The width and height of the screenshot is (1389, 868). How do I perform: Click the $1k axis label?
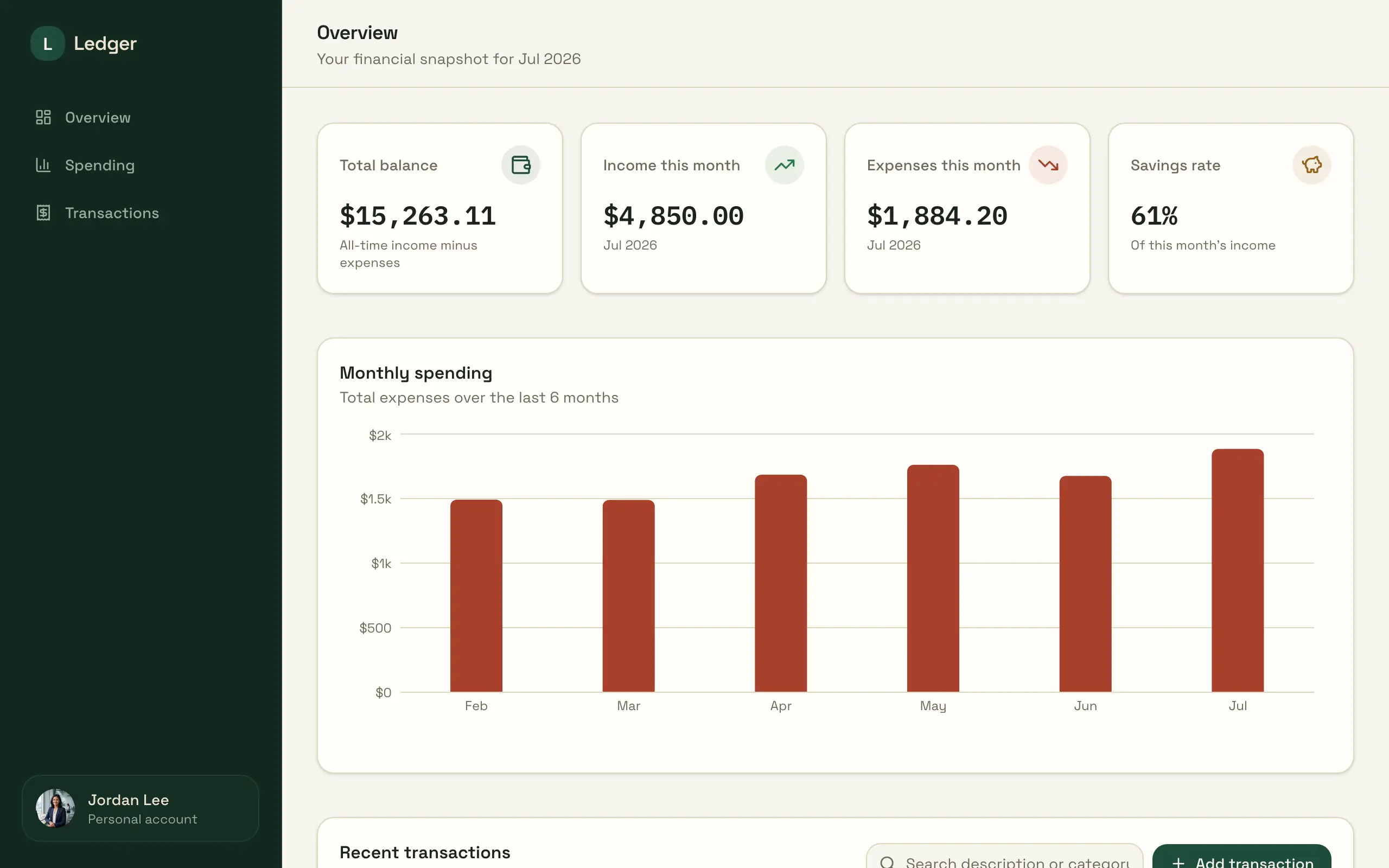click(381, 564)
